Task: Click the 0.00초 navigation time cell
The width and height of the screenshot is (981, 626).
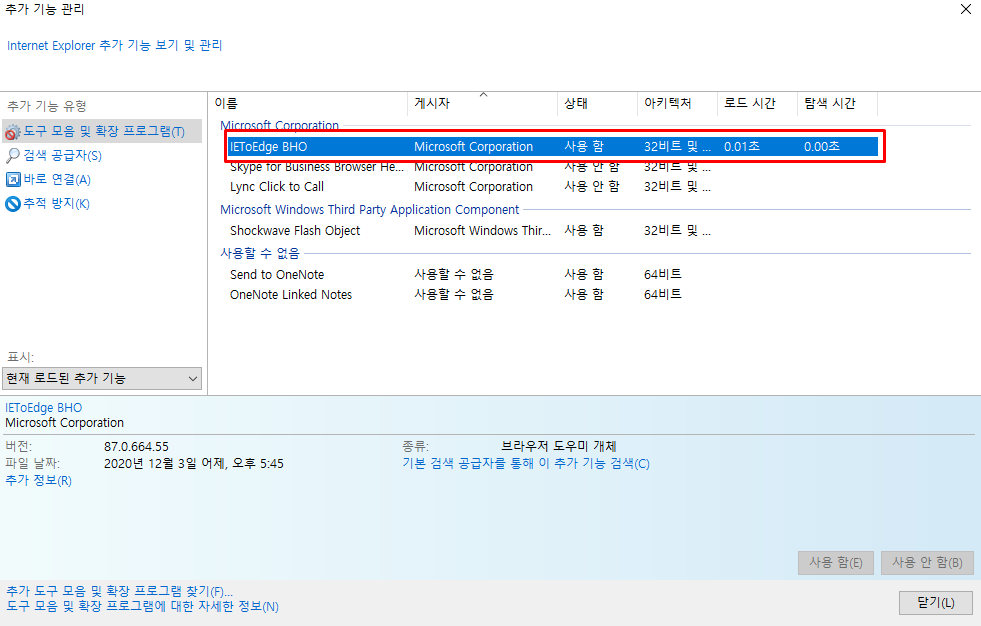Action: pos(821,146)
